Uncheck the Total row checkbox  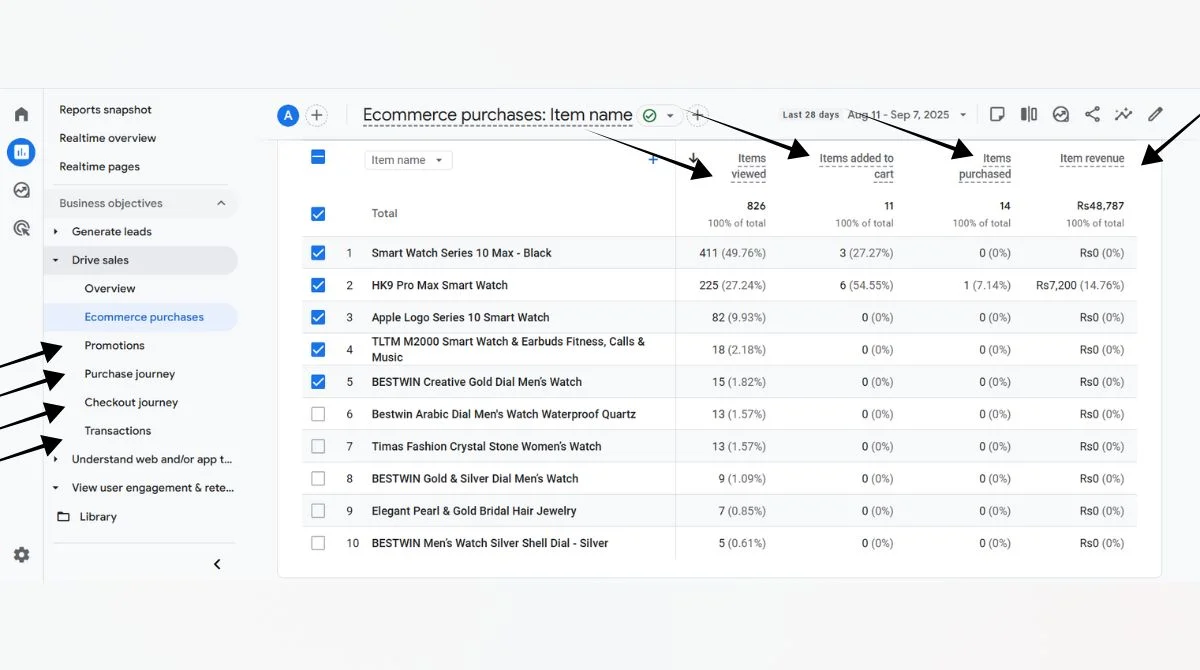click(318, 213)
